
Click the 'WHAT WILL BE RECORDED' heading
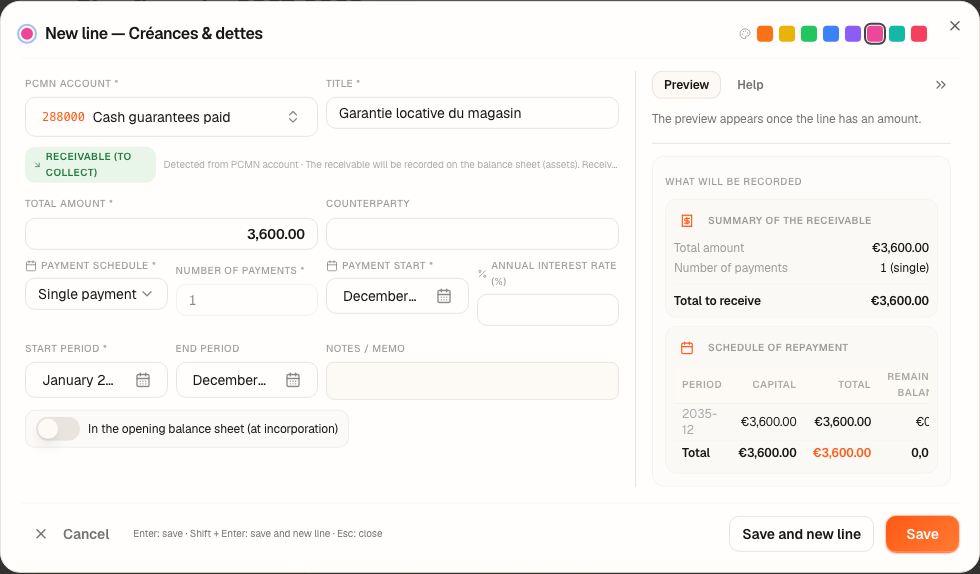tap(733, 181)
